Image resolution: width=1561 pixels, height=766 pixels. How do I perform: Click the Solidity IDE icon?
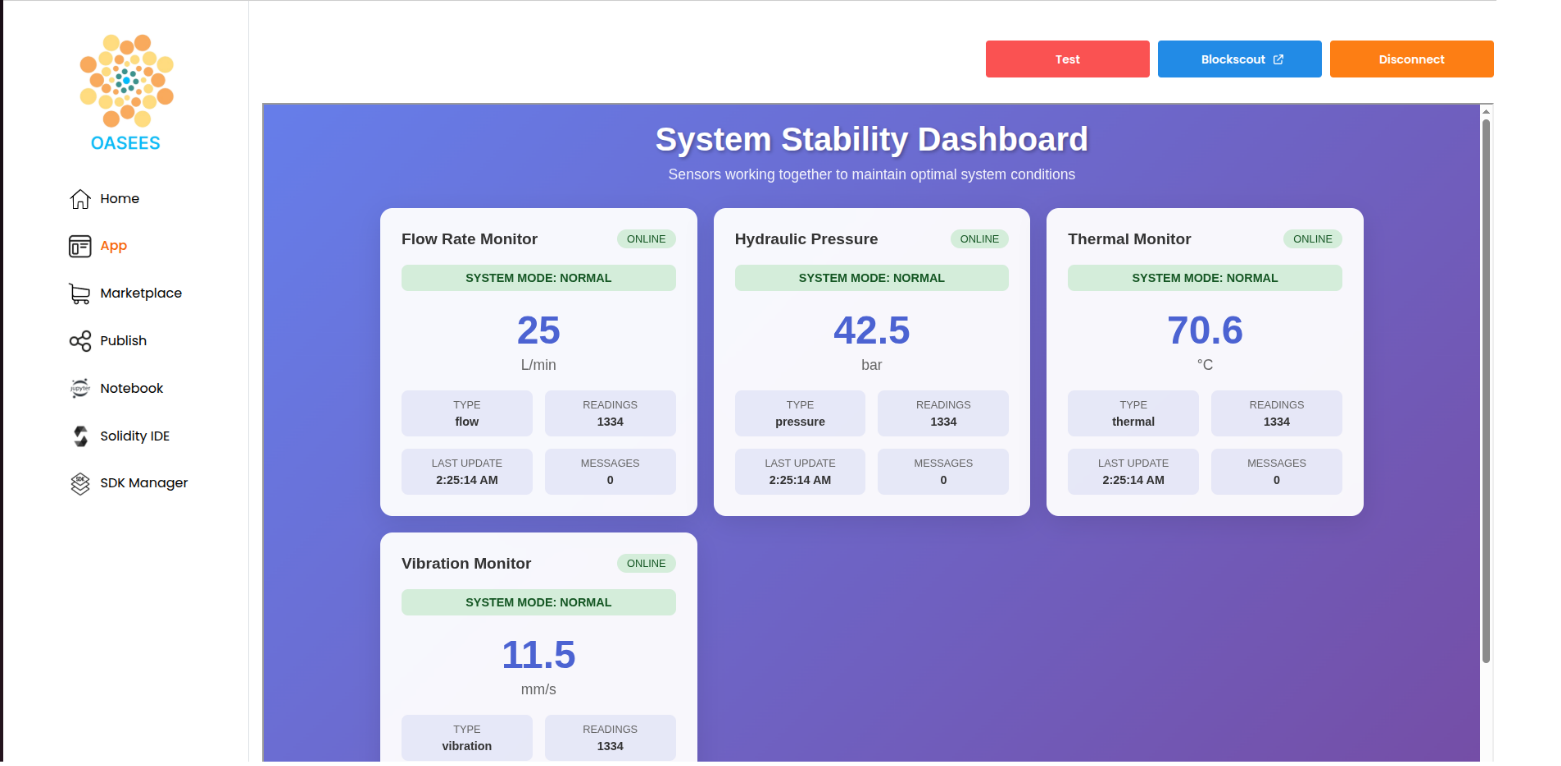click(x=80, y=436)
